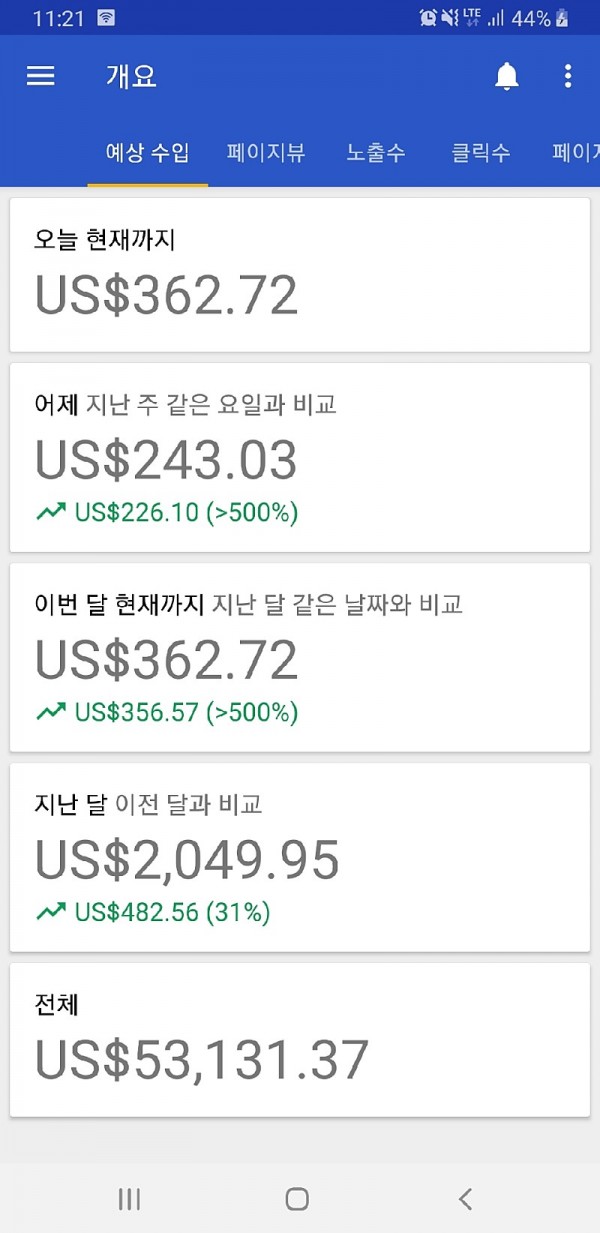The image size is (600, 1233).
Task: Tap the battery indicator in status bar
Action: [563, 18]
